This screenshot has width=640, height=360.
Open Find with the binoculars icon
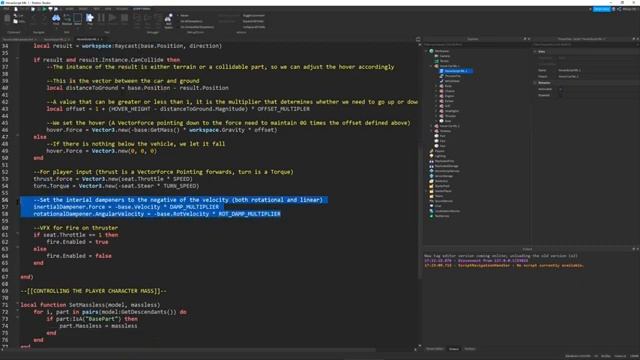point(56,18)
